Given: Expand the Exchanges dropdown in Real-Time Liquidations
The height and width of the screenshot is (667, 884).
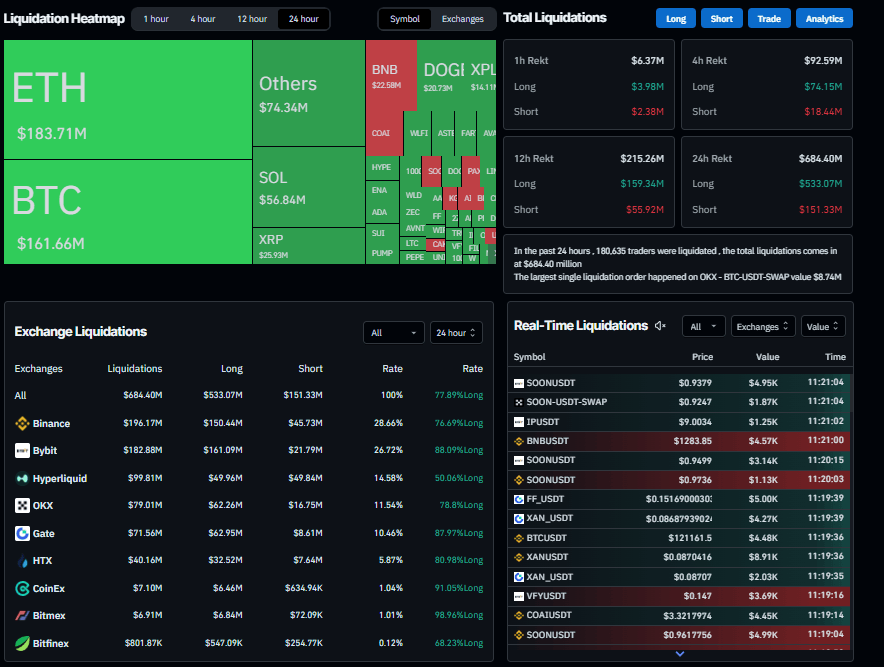Looking at the screenshot, I should 763,326.
